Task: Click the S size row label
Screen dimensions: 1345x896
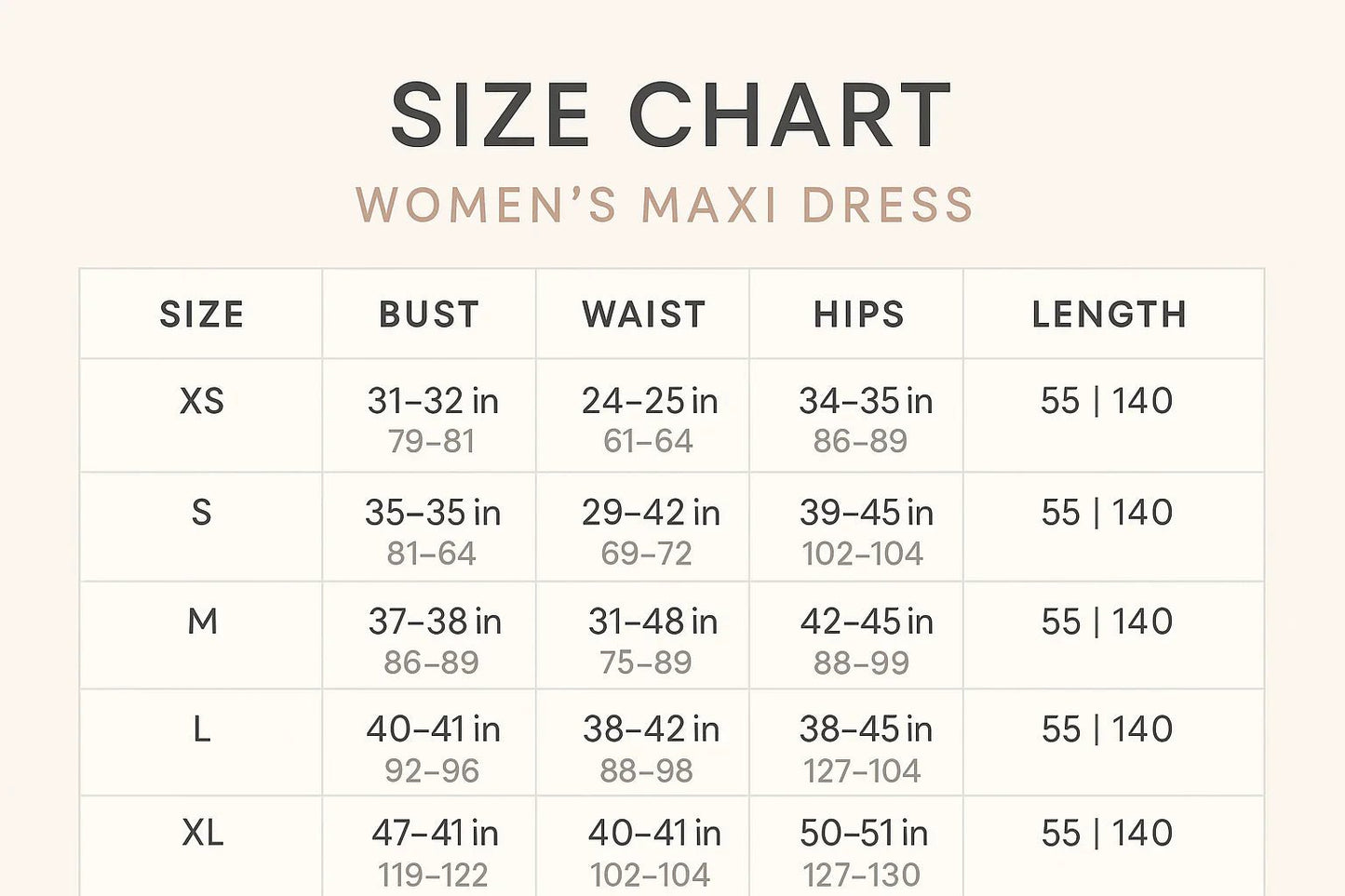Action: coord(201,513)
